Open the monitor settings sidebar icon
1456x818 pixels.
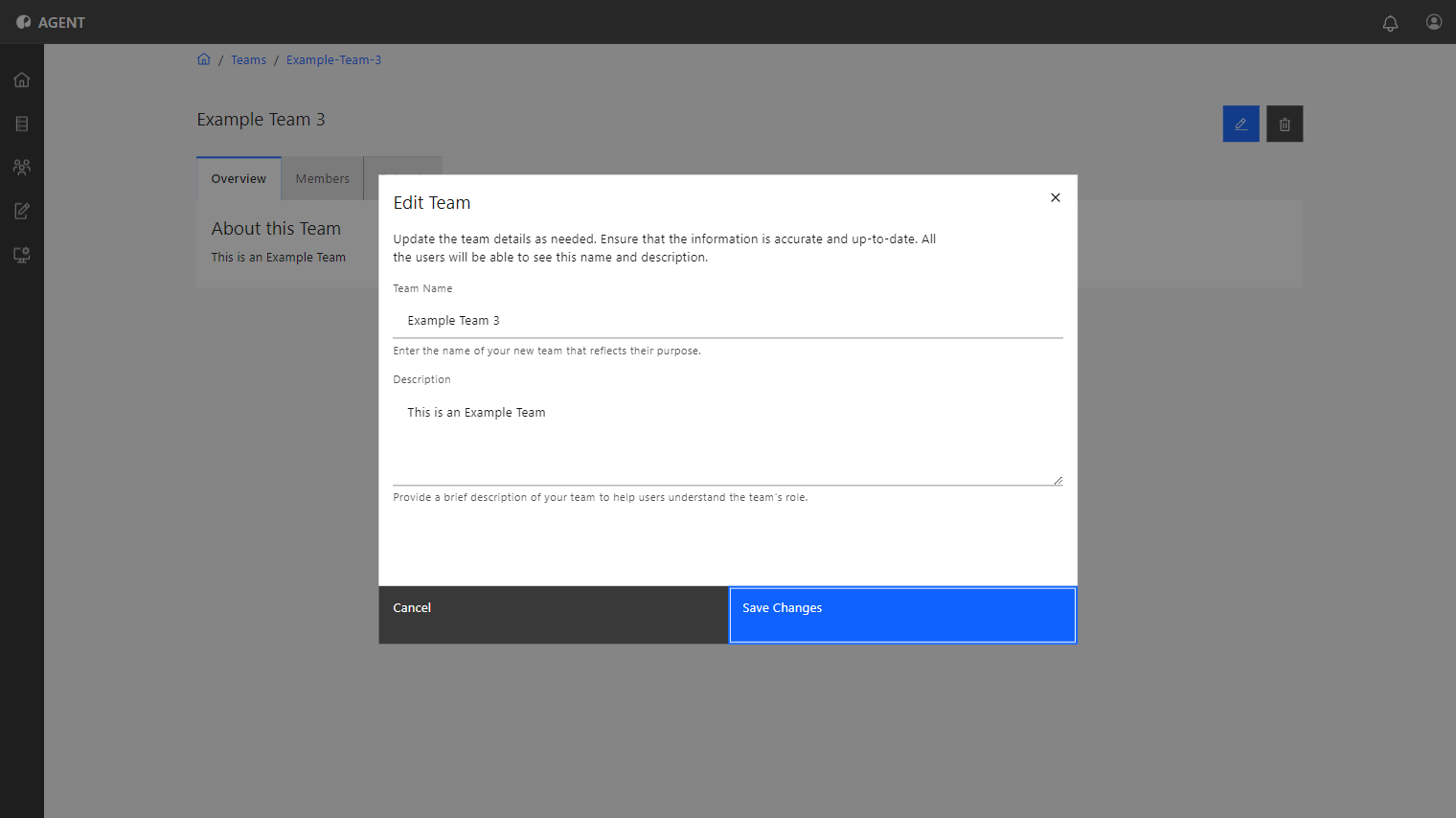22,255
